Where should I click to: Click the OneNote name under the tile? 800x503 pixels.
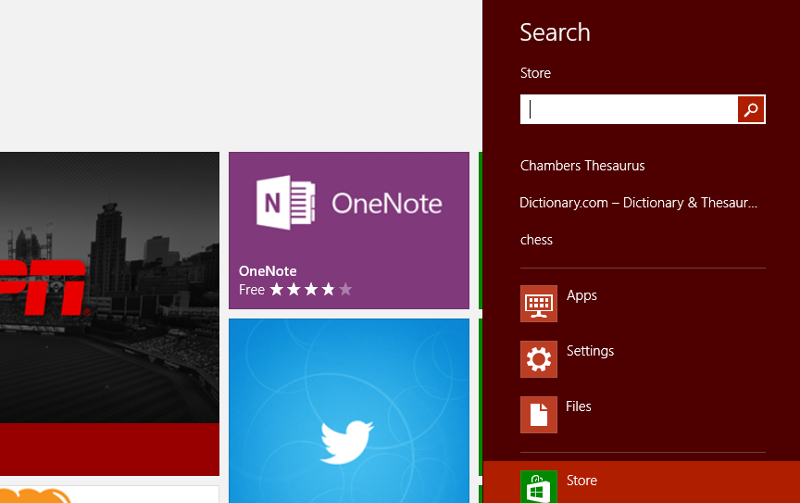pos(267,271)
